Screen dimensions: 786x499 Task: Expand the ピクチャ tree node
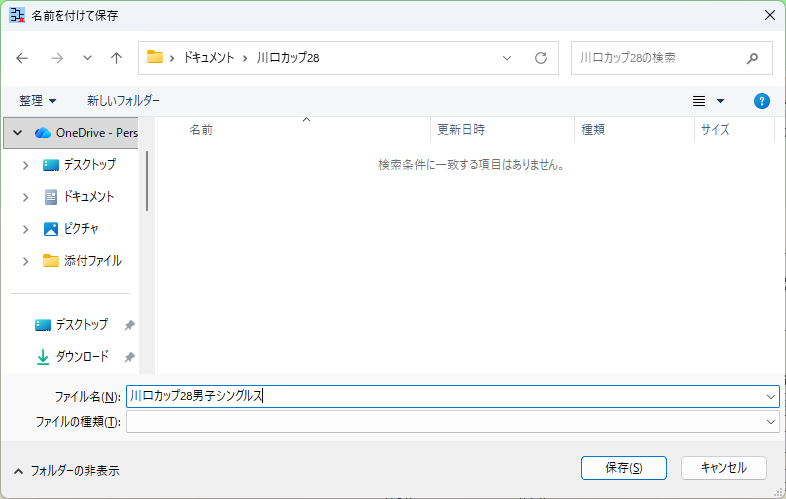pos(26,229)
